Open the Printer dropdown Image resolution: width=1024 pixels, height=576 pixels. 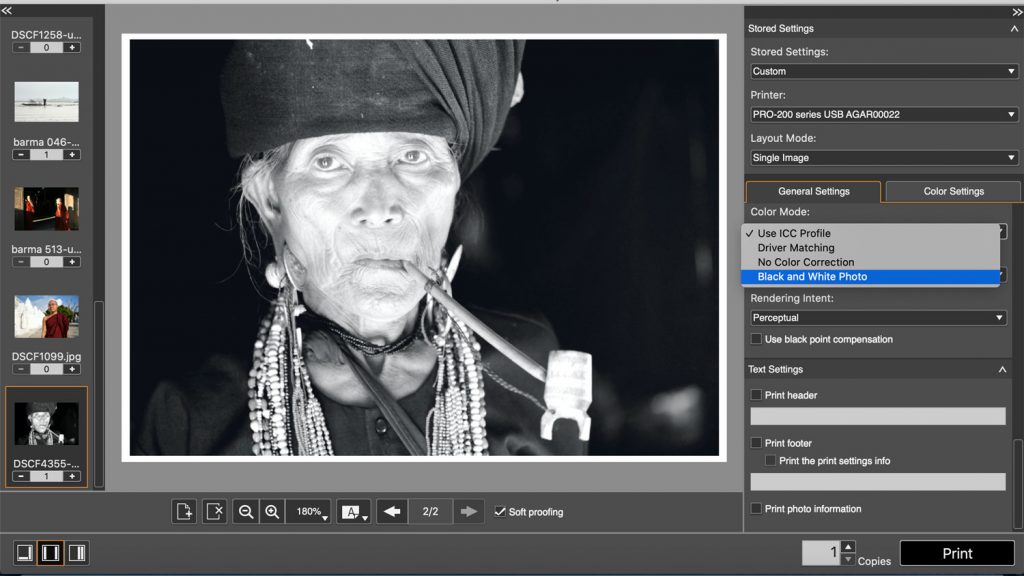884,114
